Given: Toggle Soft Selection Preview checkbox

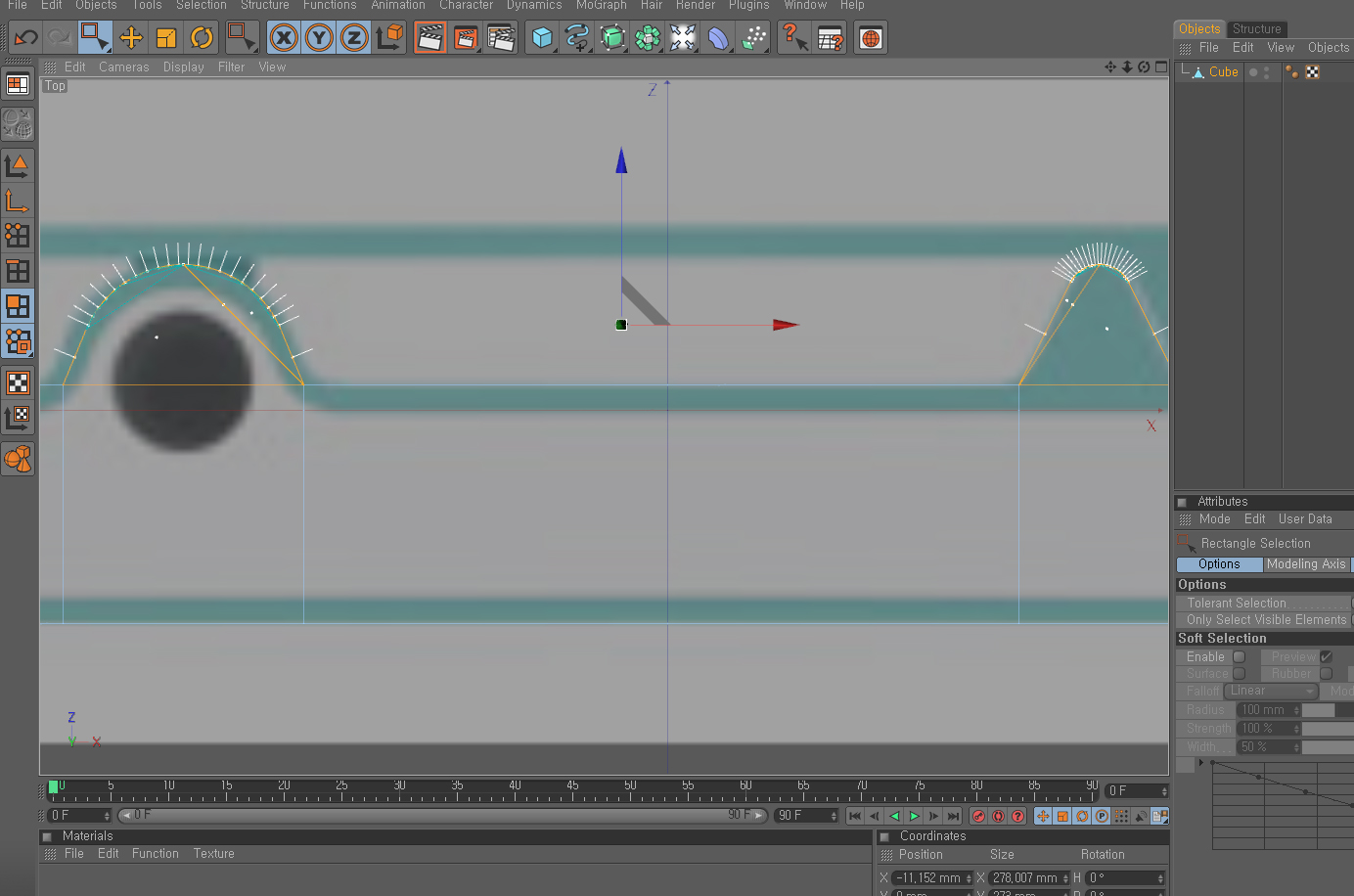Looking at the screenshot, I should pos(1326,657).
